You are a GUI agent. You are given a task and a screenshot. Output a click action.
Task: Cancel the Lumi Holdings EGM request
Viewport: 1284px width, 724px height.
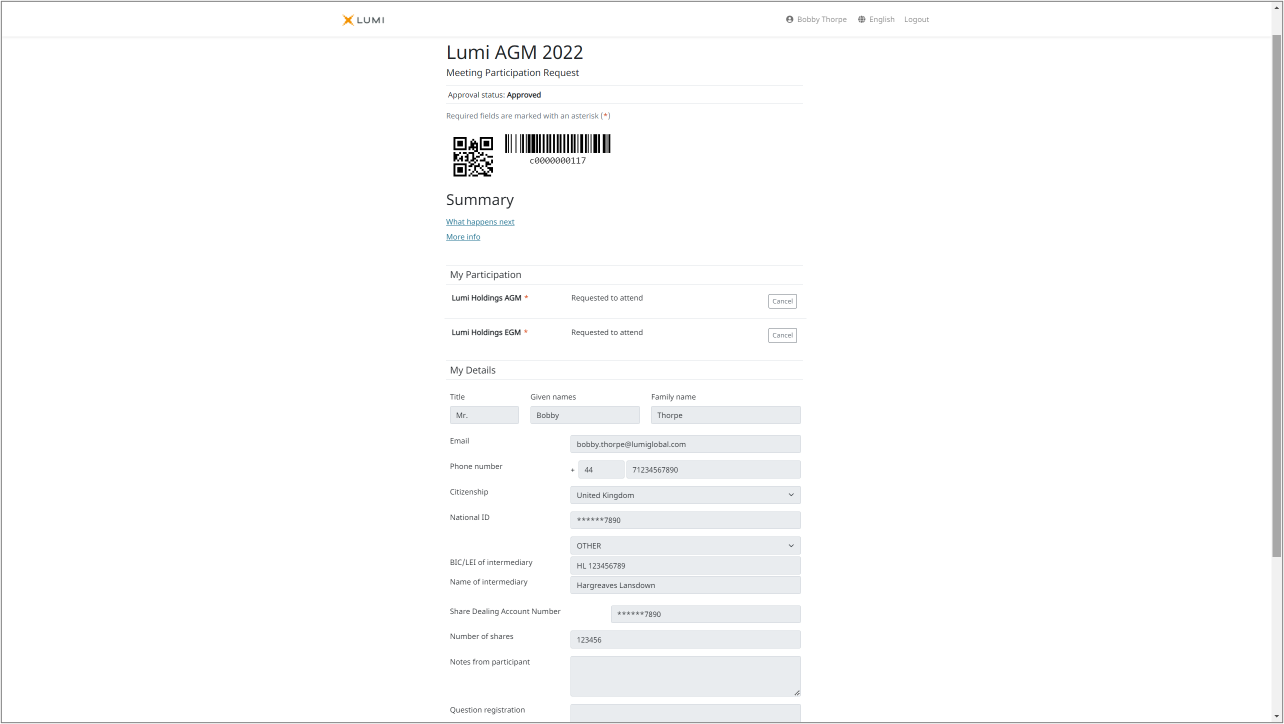[x=782, y=335]
